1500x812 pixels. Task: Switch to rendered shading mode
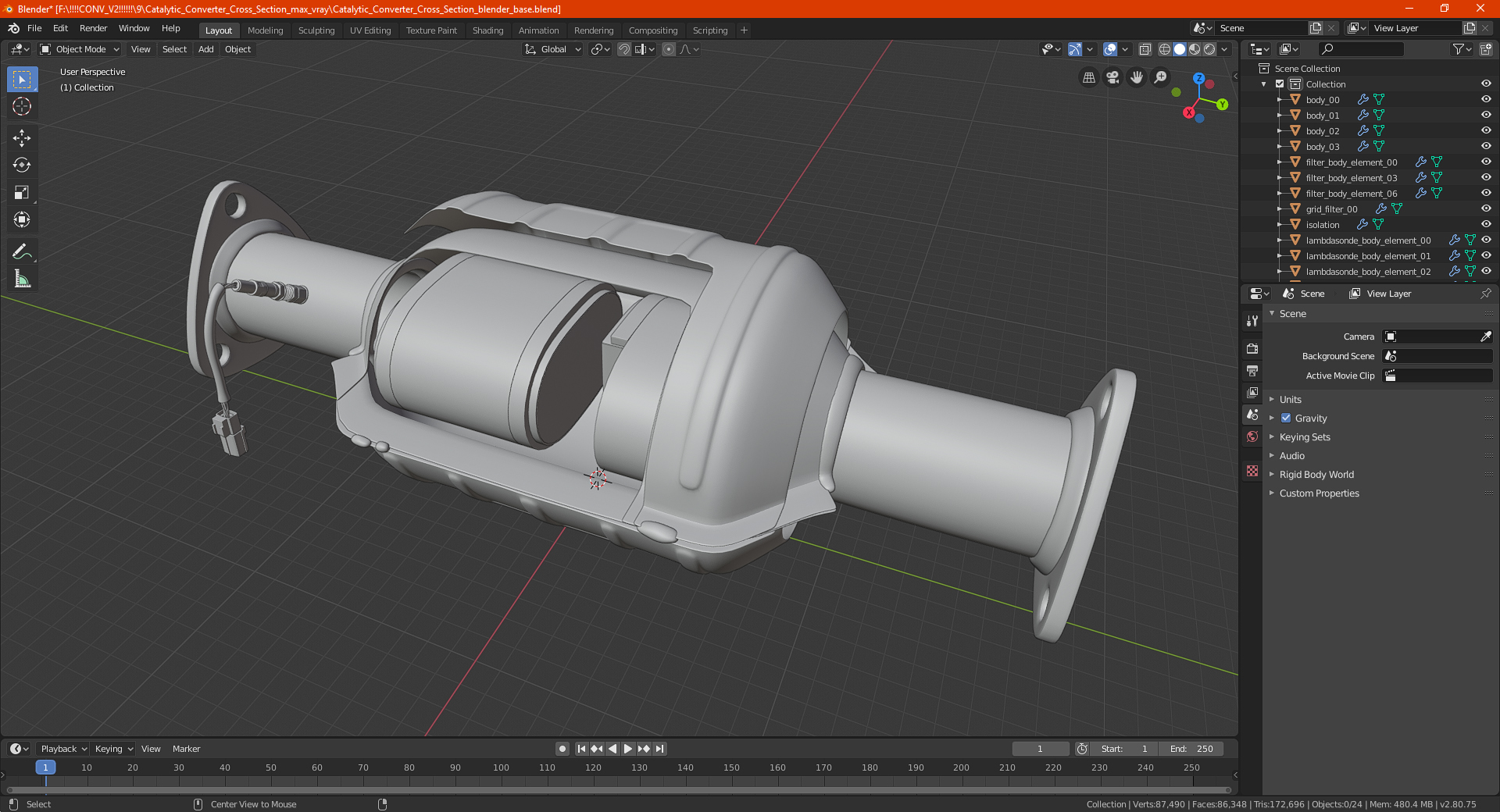(x=1209, y=49)
